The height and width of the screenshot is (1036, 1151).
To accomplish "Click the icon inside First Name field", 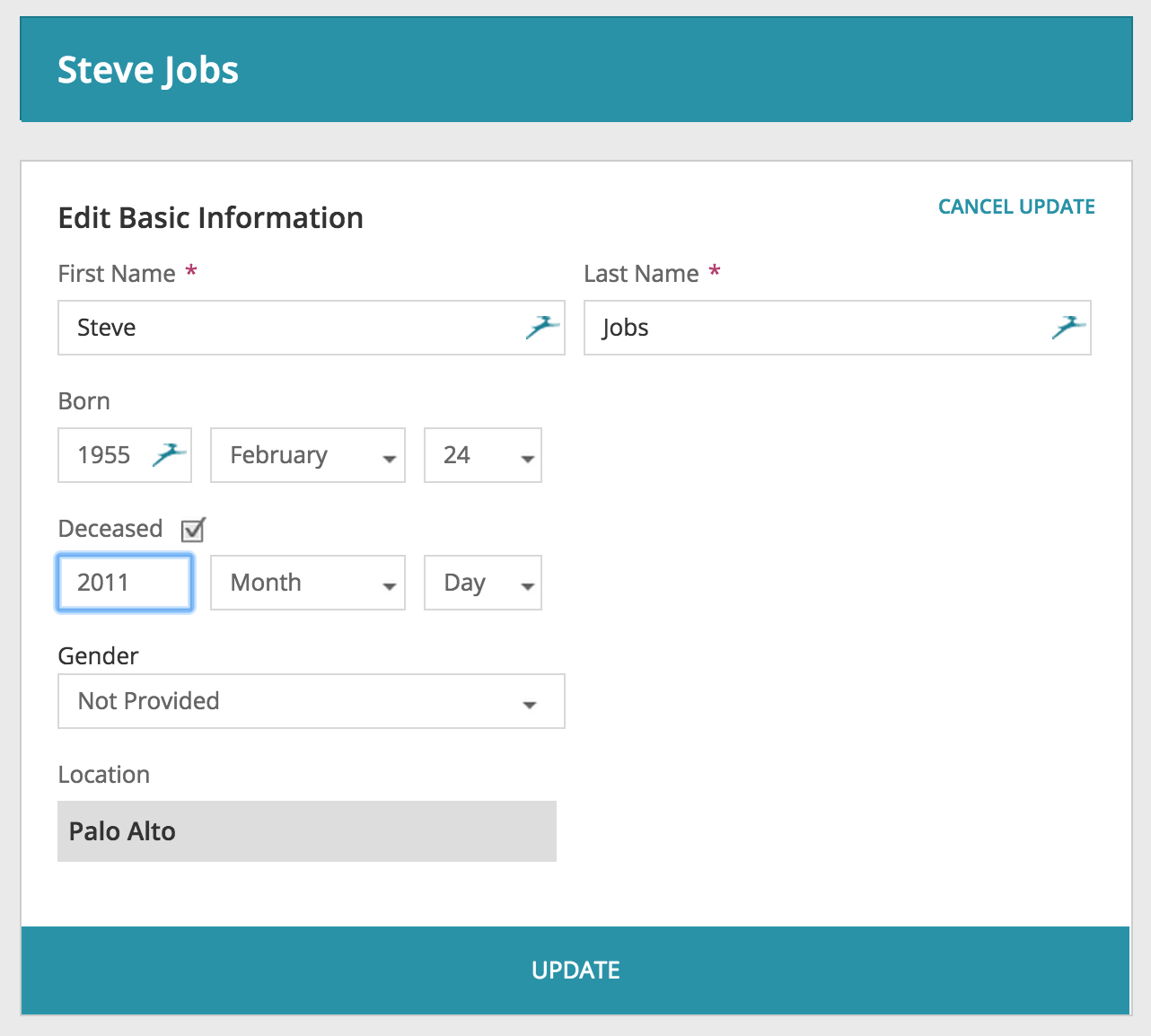I will [543, 328].
